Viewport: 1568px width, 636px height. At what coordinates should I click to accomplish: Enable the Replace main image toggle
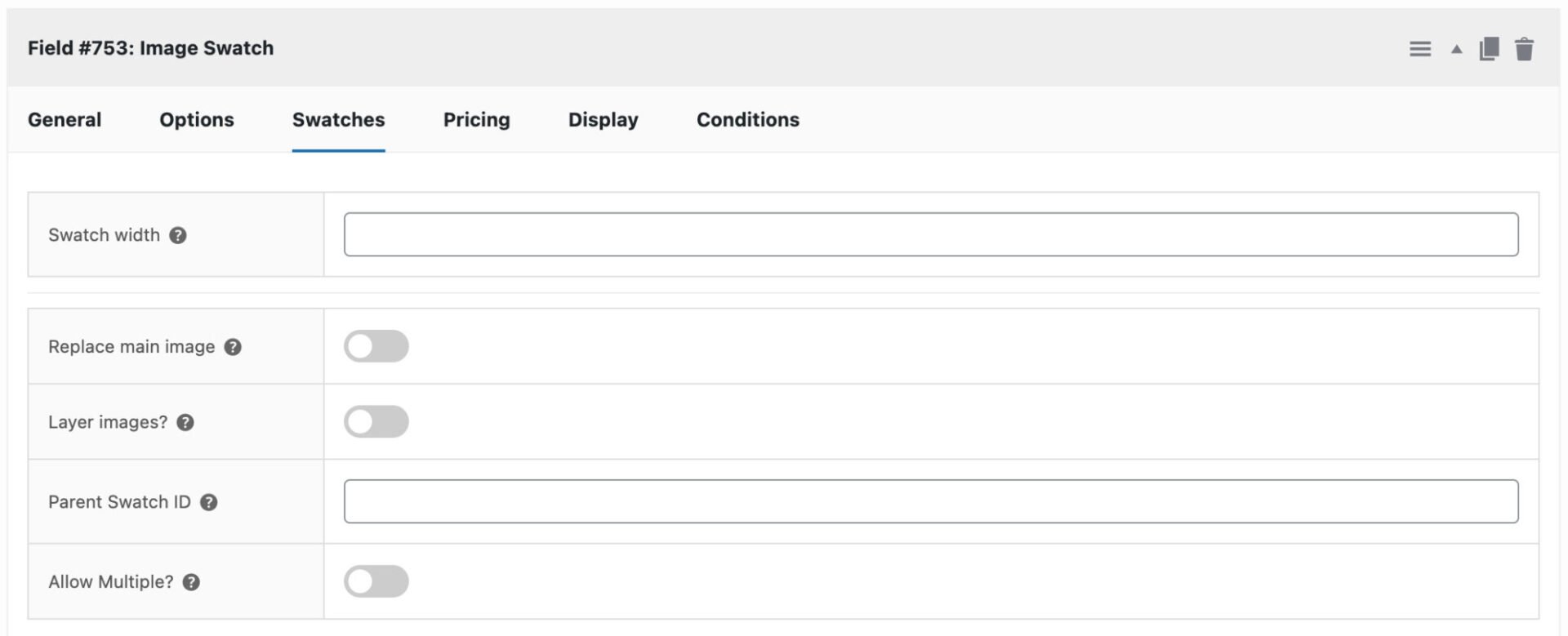pyautogui.click(x=376, y=346)
